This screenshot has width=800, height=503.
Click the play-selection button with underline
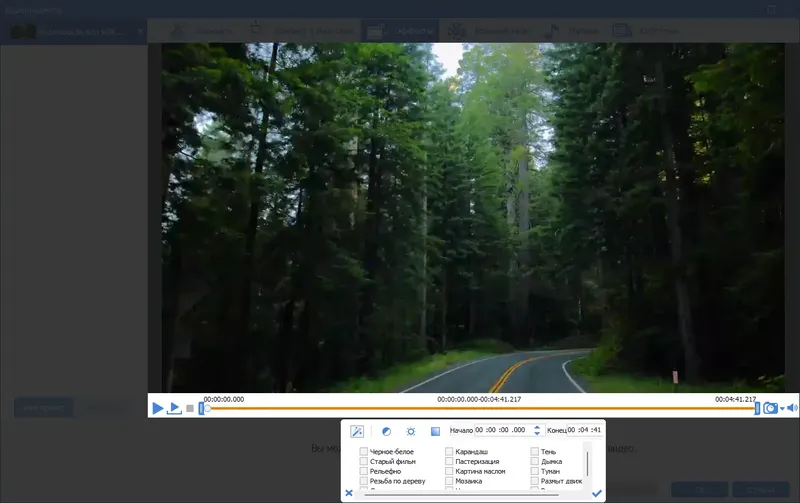(x=174, y=408)
